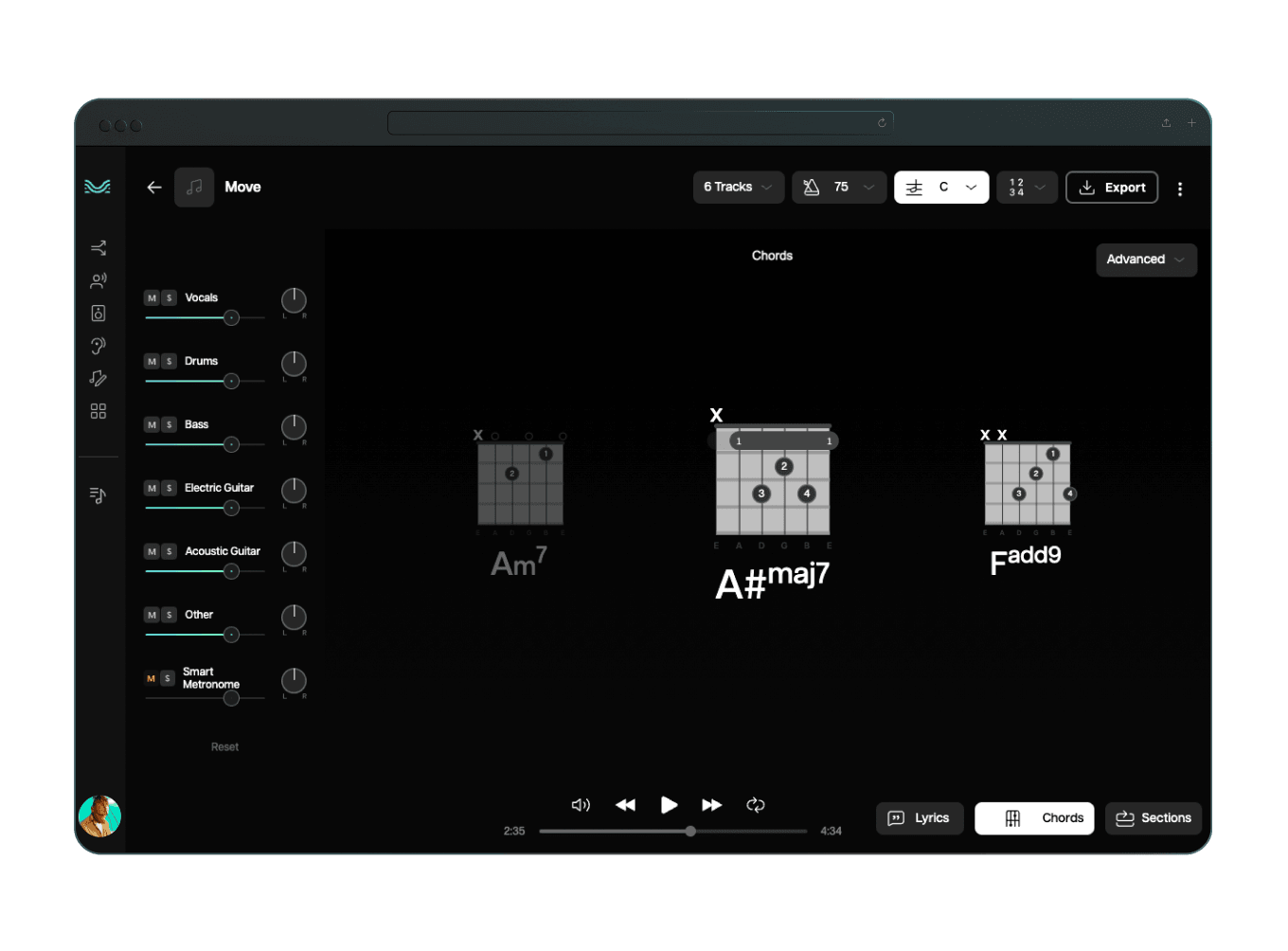Click the volume speaker icon
This screenshot has width=1288, height=951.
[x=581, y=805]
